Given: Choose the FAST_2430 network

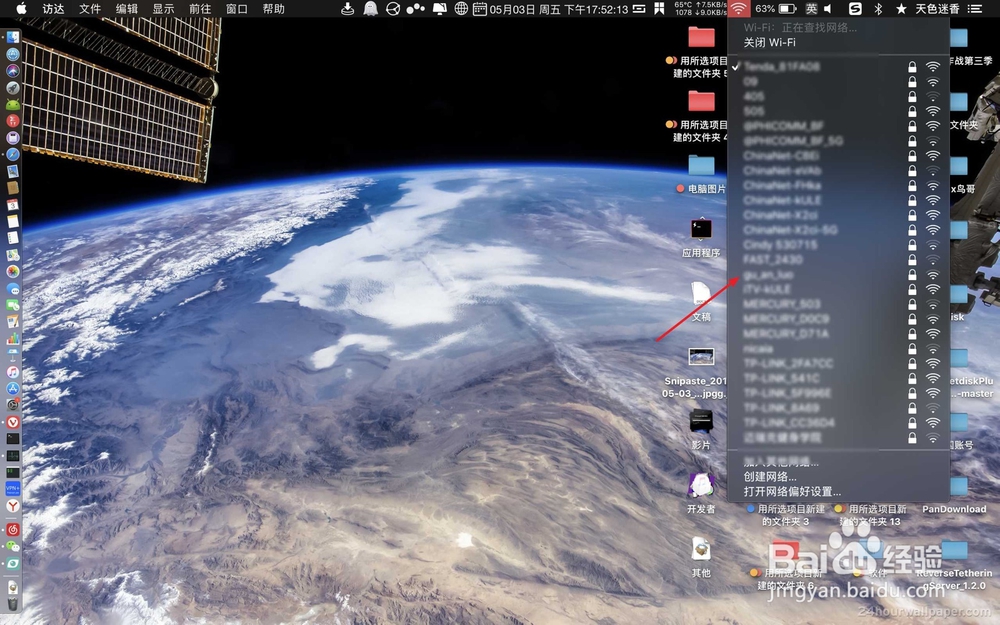Looking at the screenshot, I should 838,260.
